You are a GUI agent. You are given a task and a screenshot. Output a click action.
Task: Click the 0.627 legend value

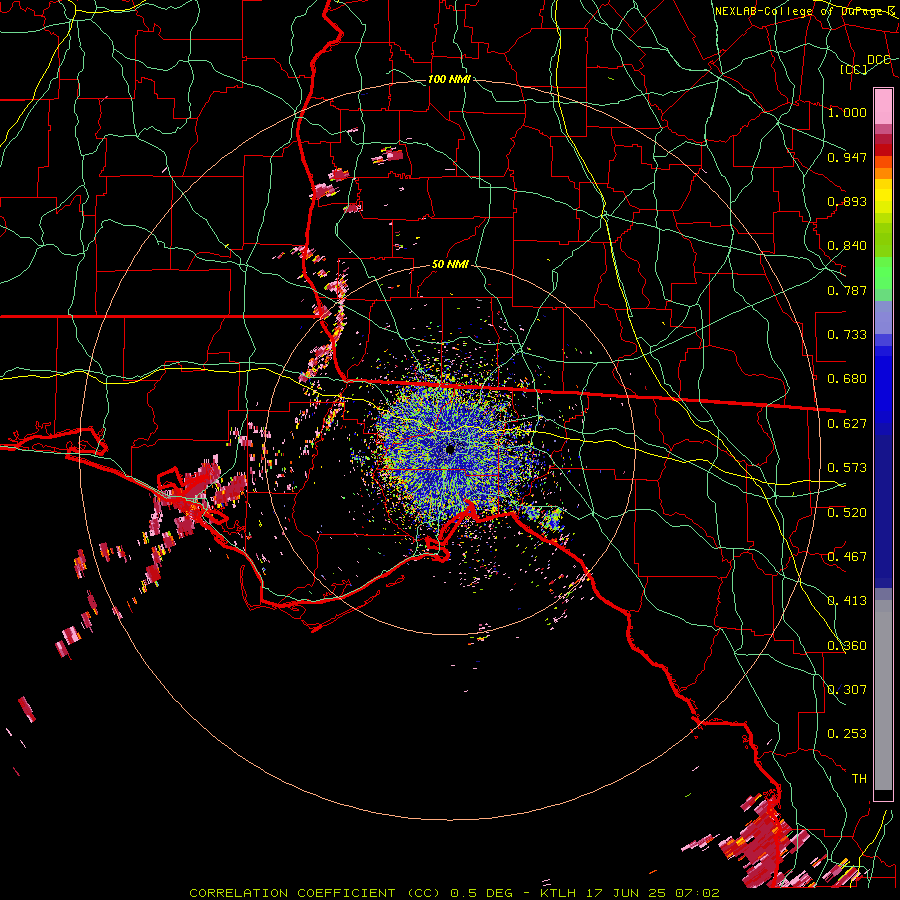point(847,424)
